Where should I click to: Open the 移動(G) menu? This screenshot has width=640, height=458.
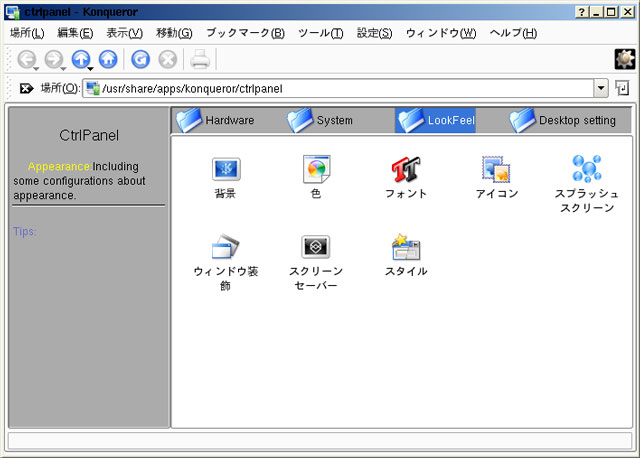[174, 33]
